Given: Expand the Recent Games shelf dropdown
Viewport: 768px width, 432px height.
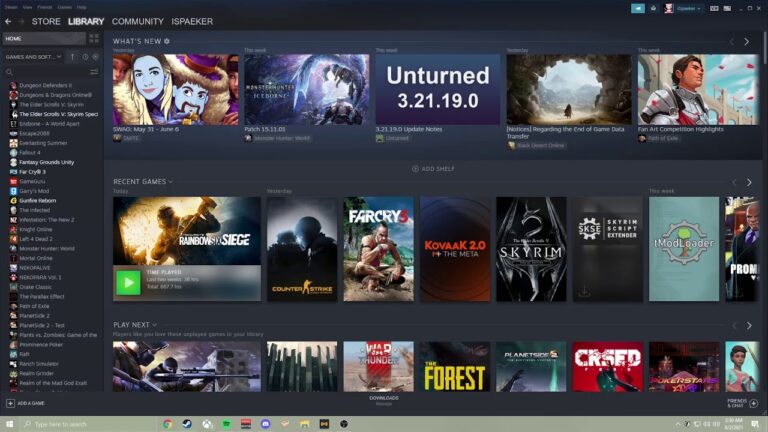Looking at the screenshot, I should click(170, 182).
